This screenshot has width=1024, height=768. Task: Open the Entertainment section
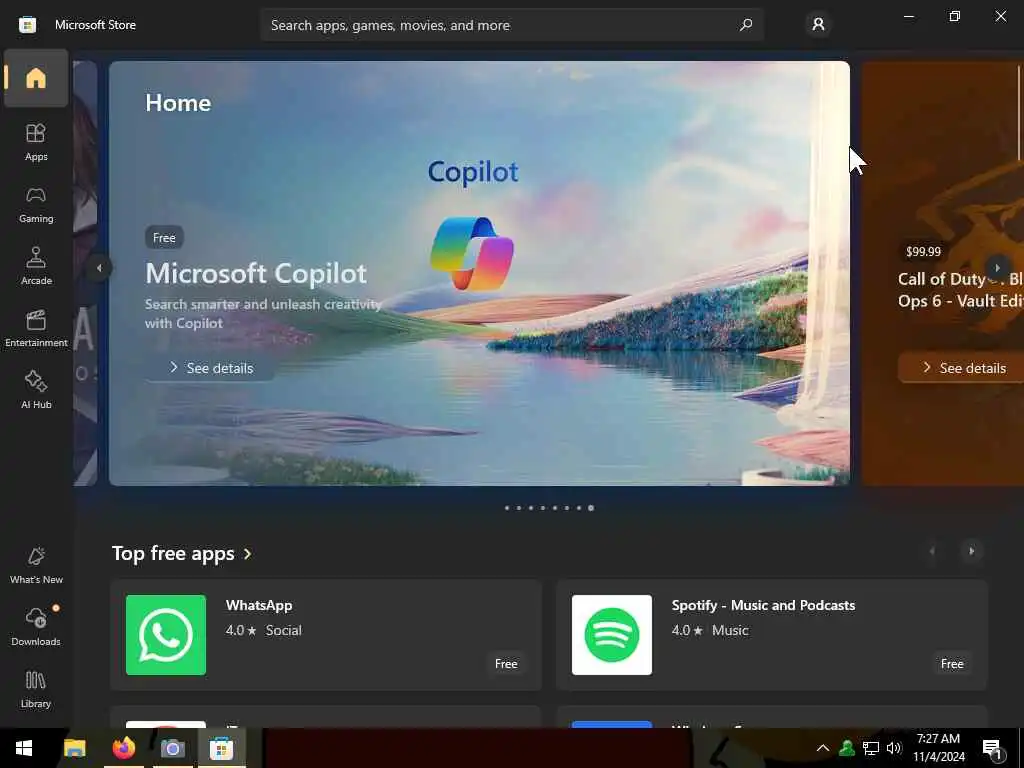tap(36, 328)
